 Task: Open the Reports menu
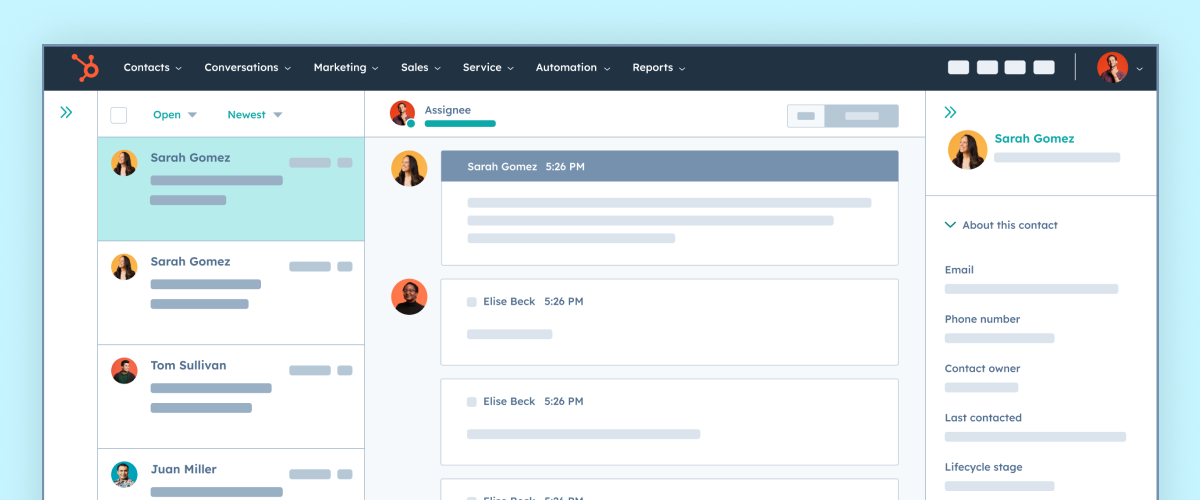tap(659, 68)
